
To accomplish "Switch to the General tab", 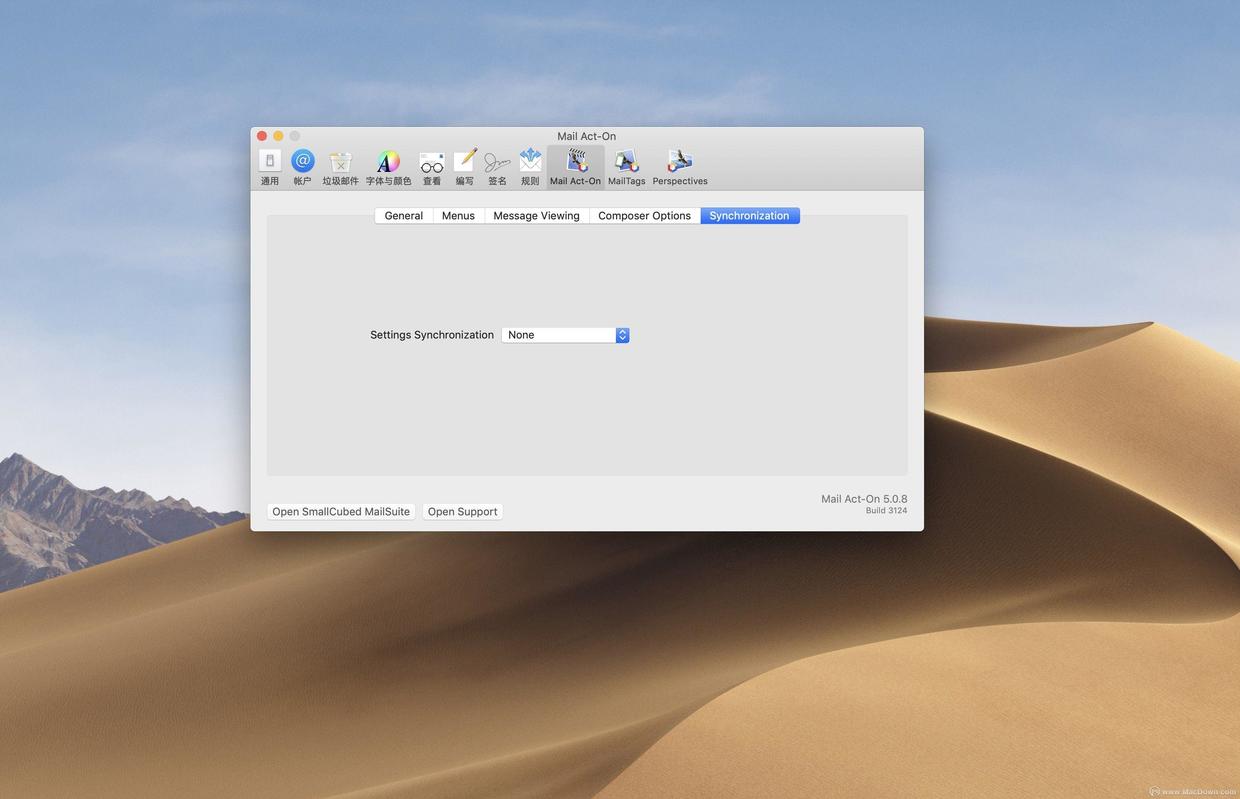I will pos(404,216).
